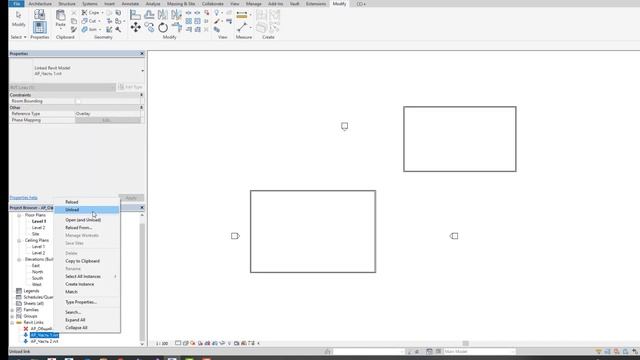
Task: Click the Legends icon in Project Browser
Action: (x=19, y=291)
